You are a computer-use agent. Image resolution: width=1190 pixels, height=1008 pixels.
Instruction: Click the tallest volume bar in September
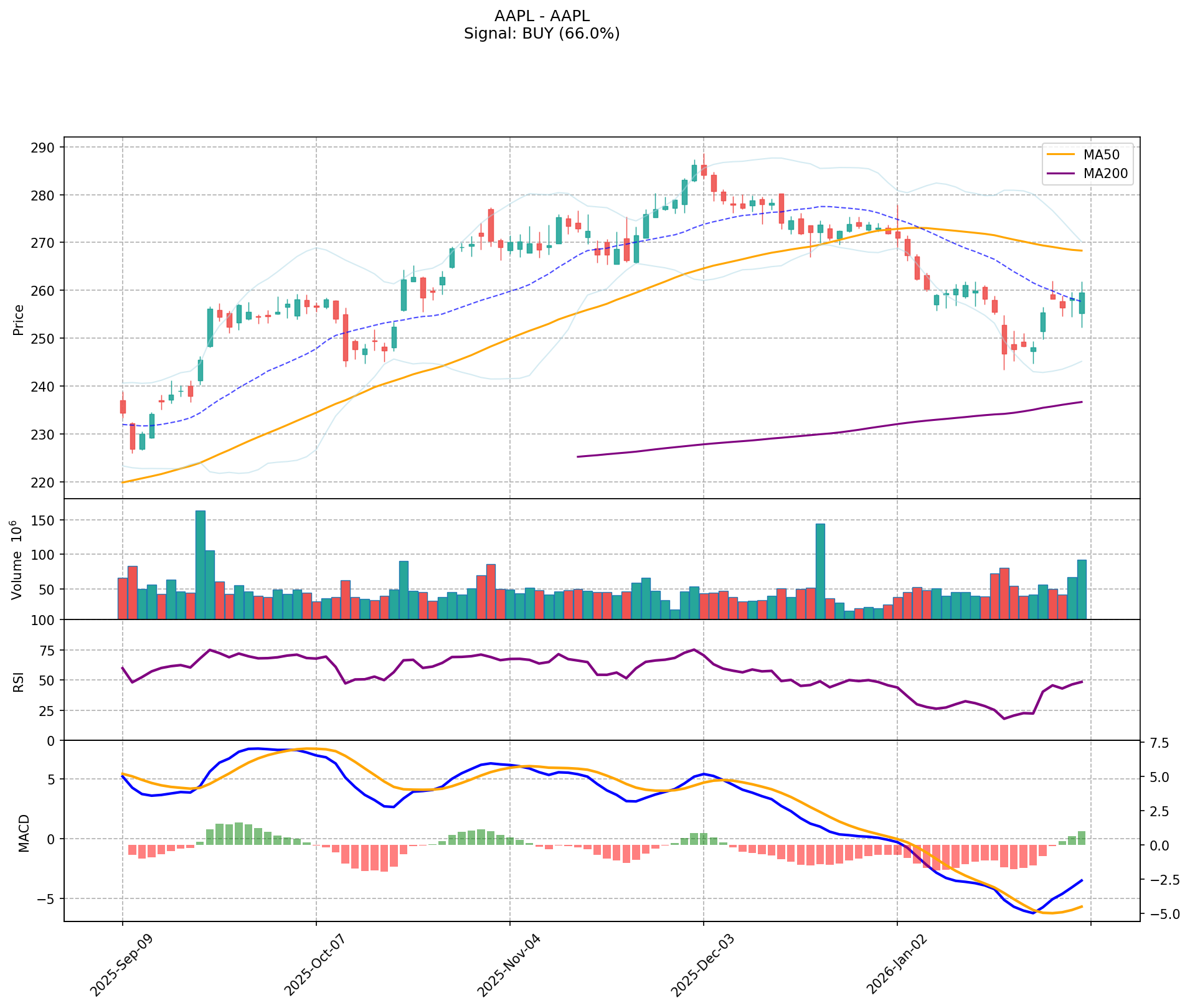click(201, 563)
